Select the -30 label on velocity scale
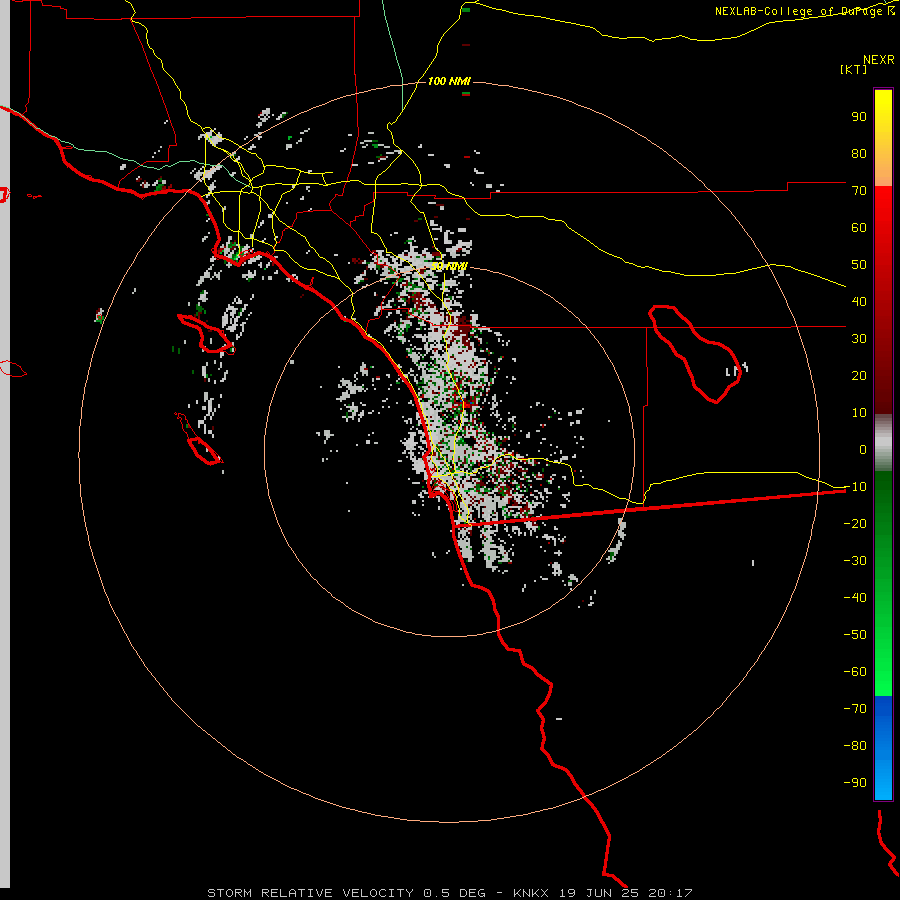This screenshot has width=900, height=900. [855, 561]
